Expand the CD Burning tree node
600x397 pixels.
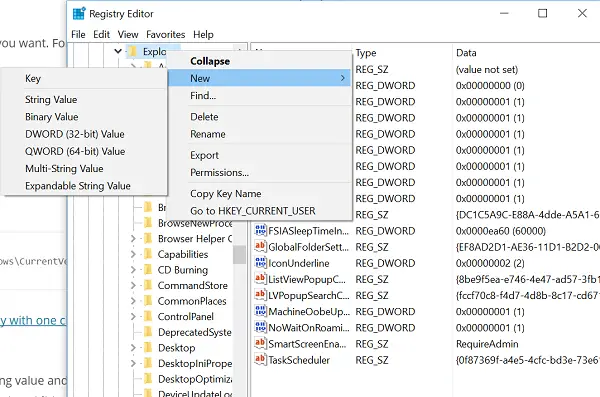coord(133,270)
